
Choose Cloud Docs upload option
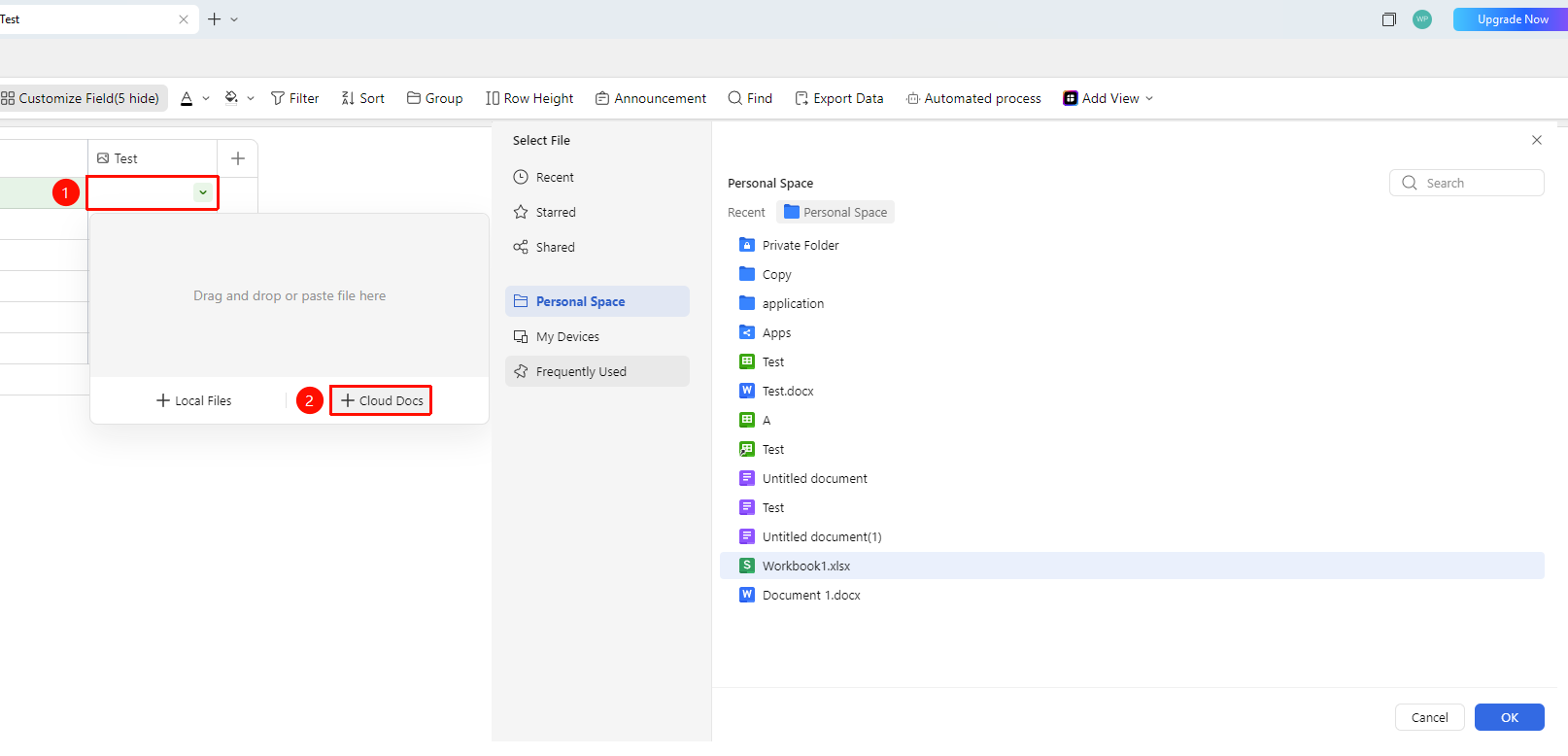[381, 400]
